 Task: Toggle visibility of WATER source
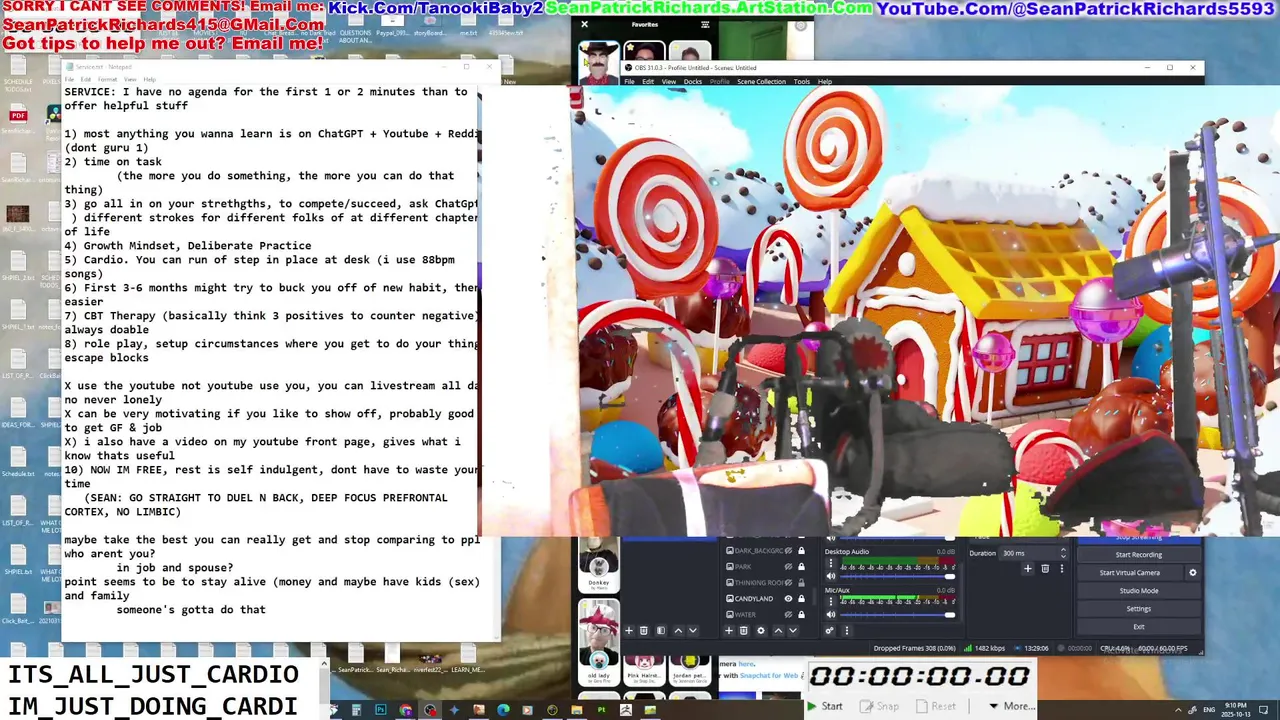pos(788,615)
